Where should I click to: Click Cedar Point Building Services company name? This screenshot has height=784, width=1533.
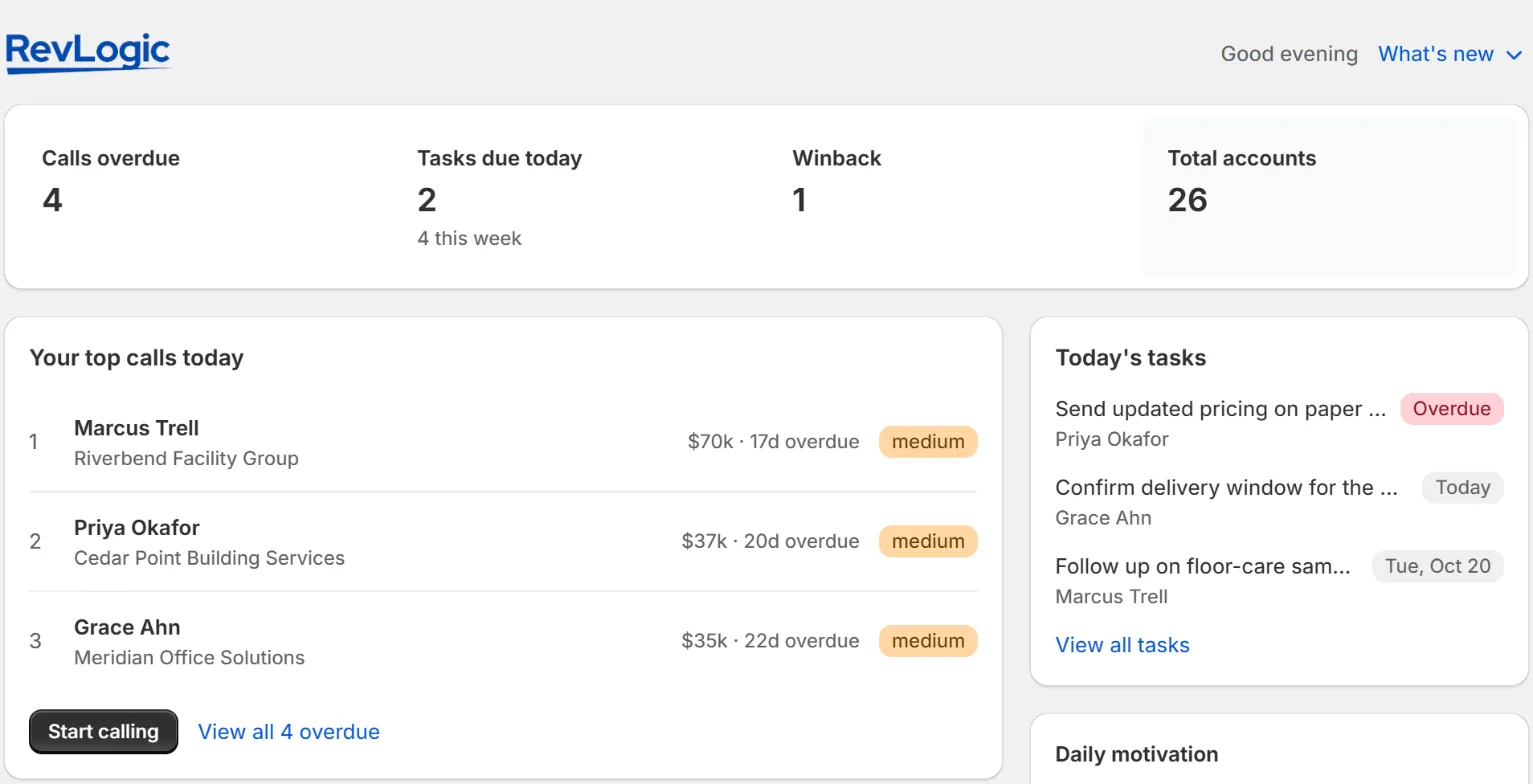click(x=209, y=558)
